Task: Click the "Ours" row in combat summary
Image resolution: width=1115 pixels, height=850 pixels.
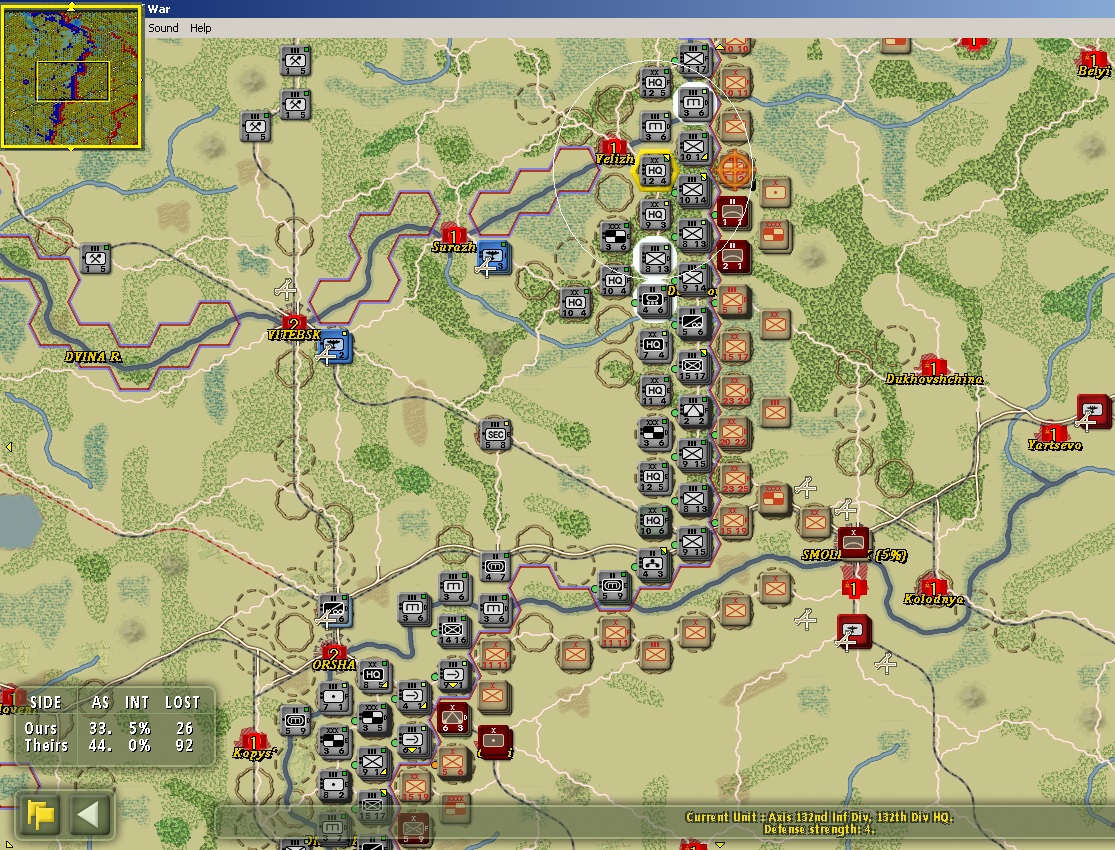Action: pyautogui.click(x=109, y=728)
